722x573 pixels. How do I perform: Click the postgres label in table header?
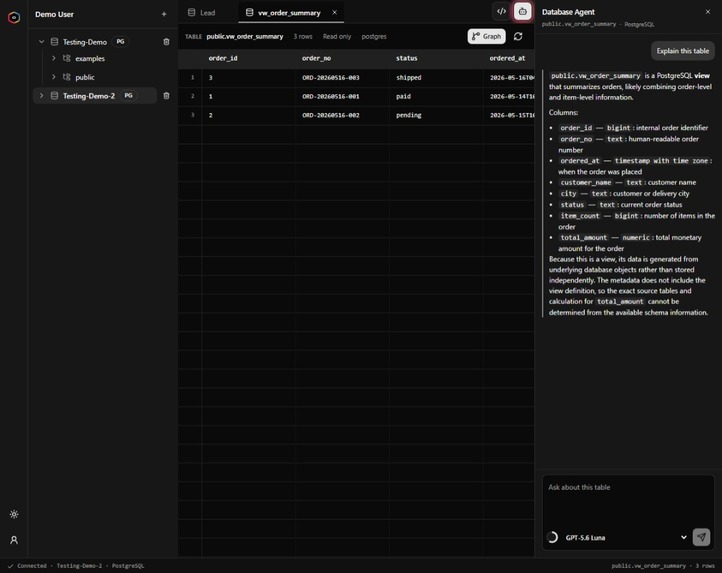(374, 36)
